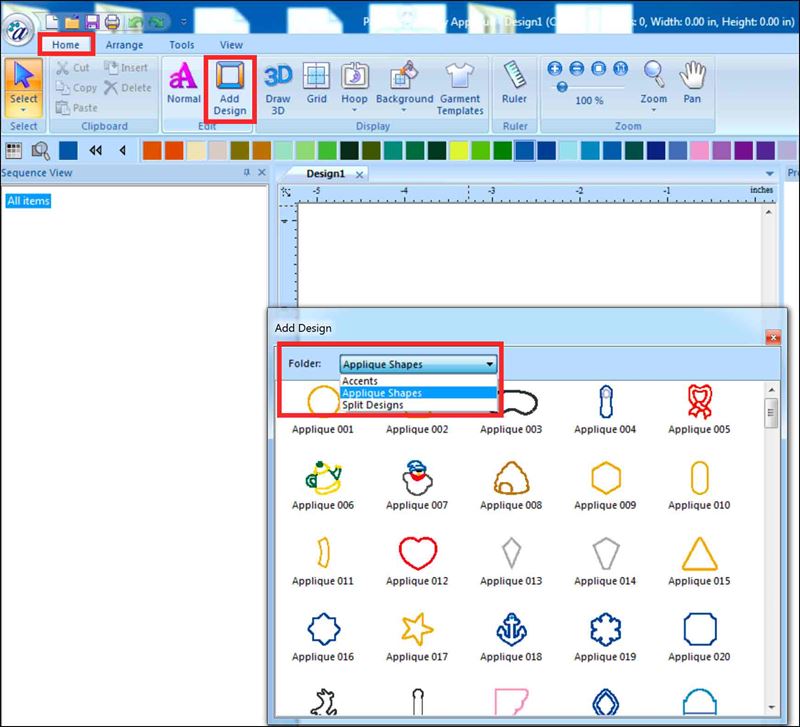Enable the Draw 3D view
This screenshot has height=727, width=800.
click(x=278, y=85)
